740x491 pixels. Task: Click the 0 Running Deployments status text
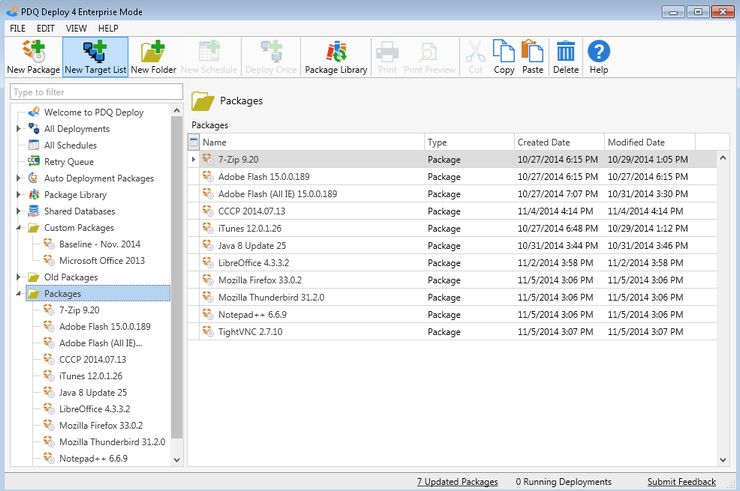tap(563, 482)
